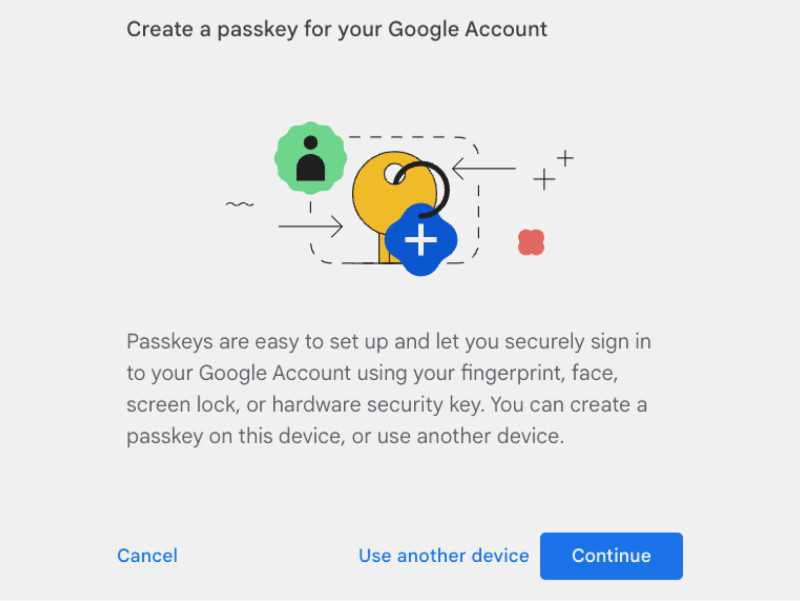The image size is (800, 601).
Task: Cancel the passkey creation dialog
Action: coord(147,556)
